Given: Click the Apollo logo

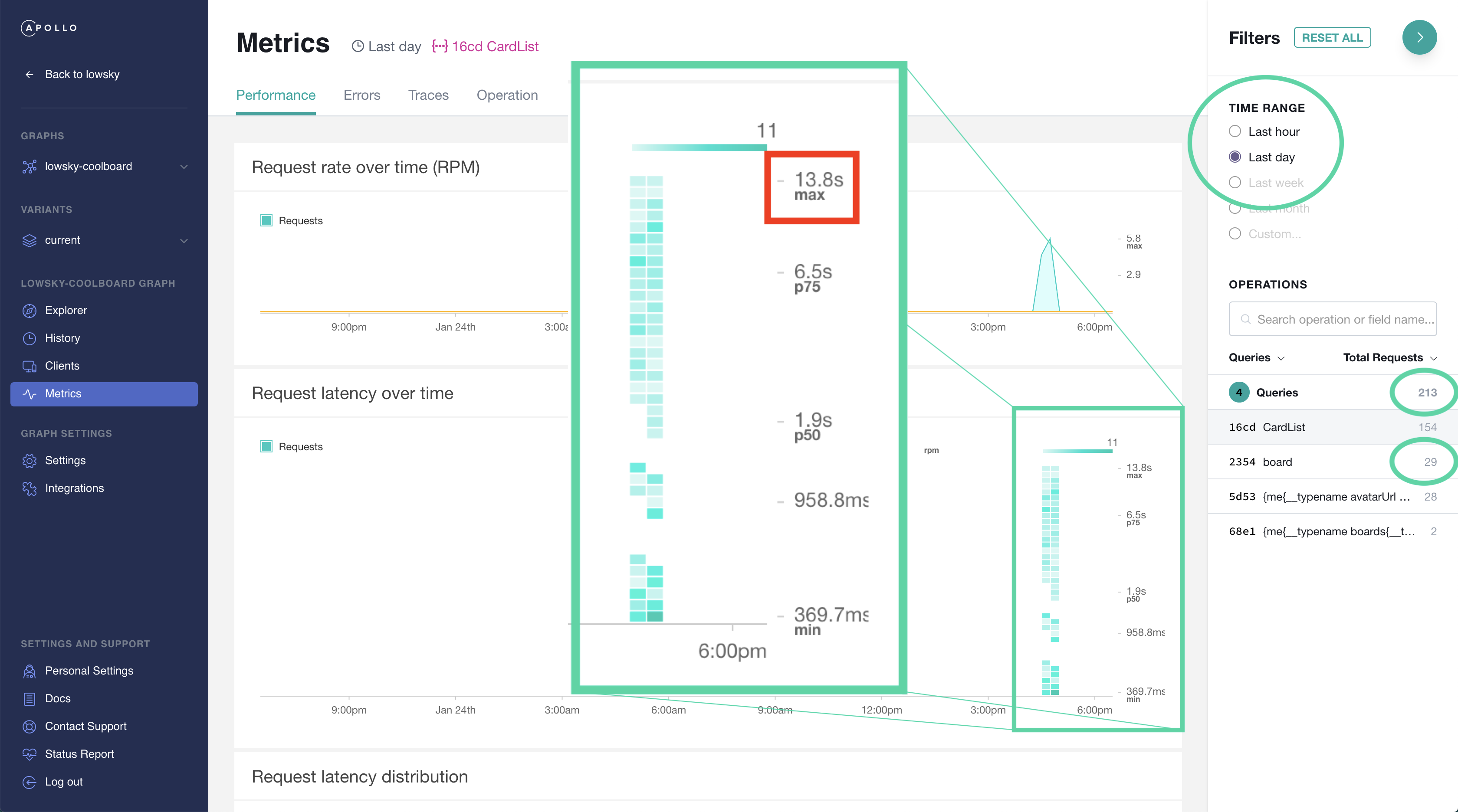Looking at the screenshot, I should coord(49,28).
